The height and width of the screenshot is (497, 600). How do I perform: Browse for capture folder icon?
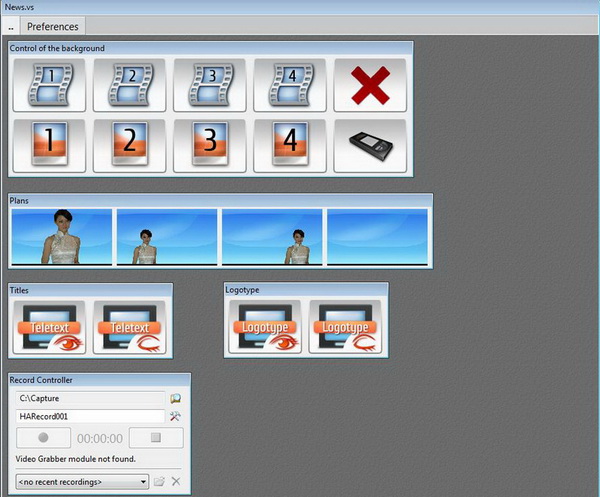click(x=175, y=399)
